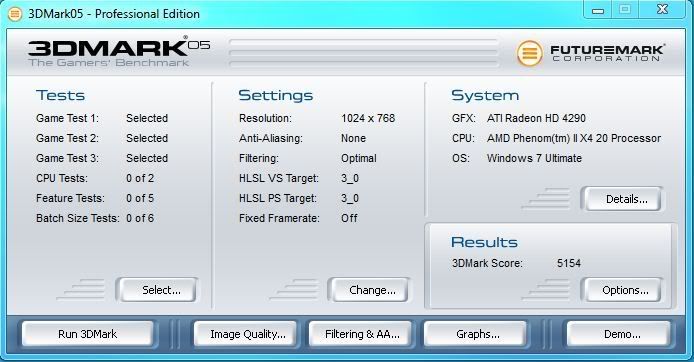Image resolution: width=694 pixels, height=362 pixels.
Task: Click the Game Test 3 Selected status
Action: coord(147,158)
